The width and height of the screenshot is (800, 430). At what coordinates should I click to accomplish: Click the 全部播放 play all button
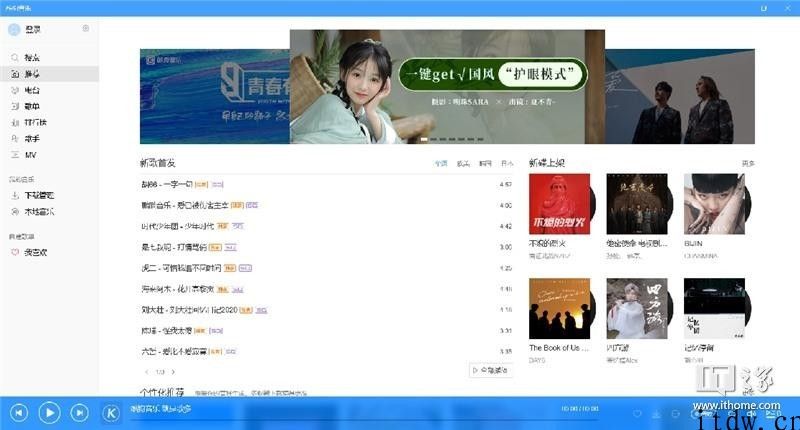[490, 370]
